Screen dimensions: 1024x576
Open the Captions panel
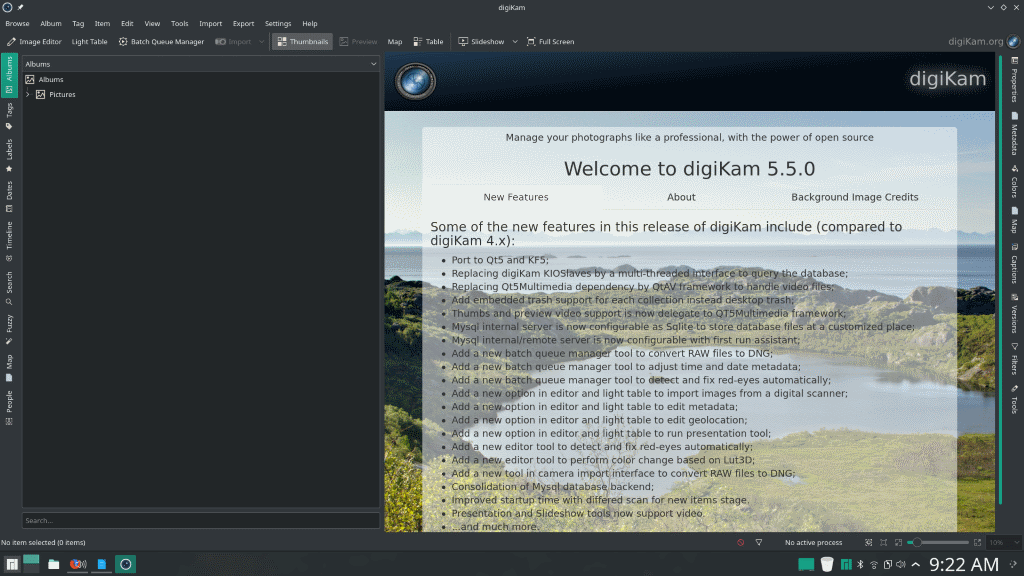tap(1017, 270)
